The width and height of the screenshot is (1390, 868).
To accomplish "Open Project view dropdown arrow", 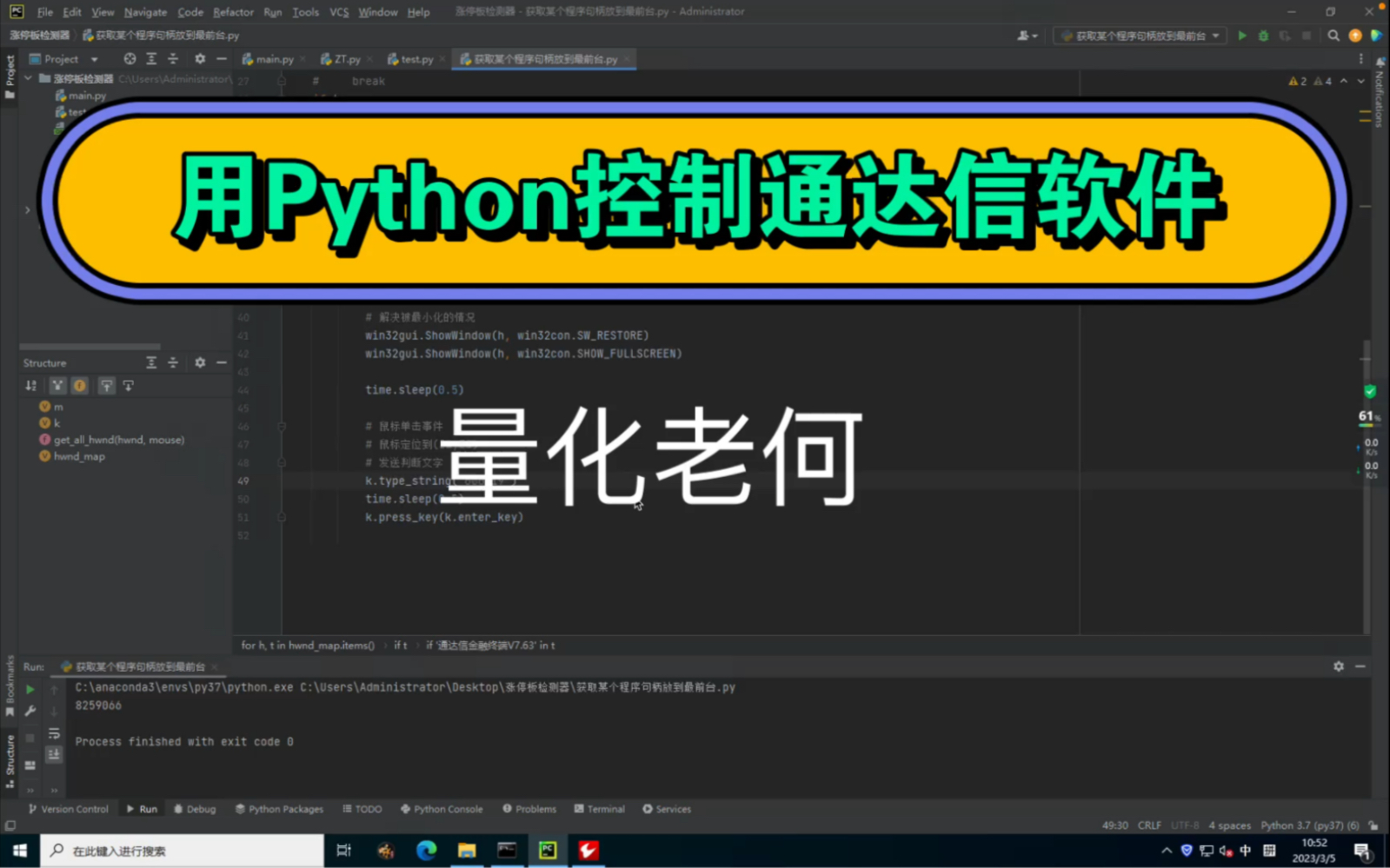I will point(94,59).
